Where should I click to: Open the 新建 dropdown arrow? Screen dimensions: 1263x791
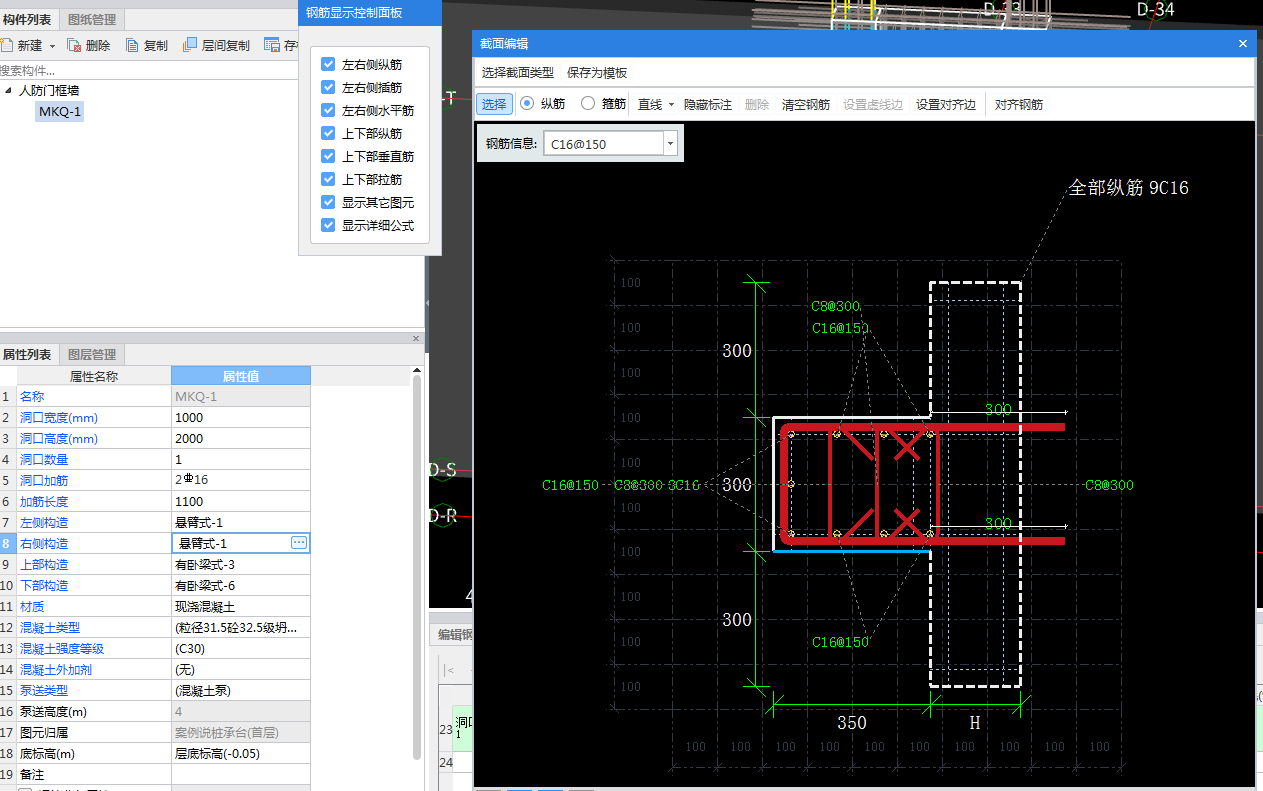click(x=52, y=46)
